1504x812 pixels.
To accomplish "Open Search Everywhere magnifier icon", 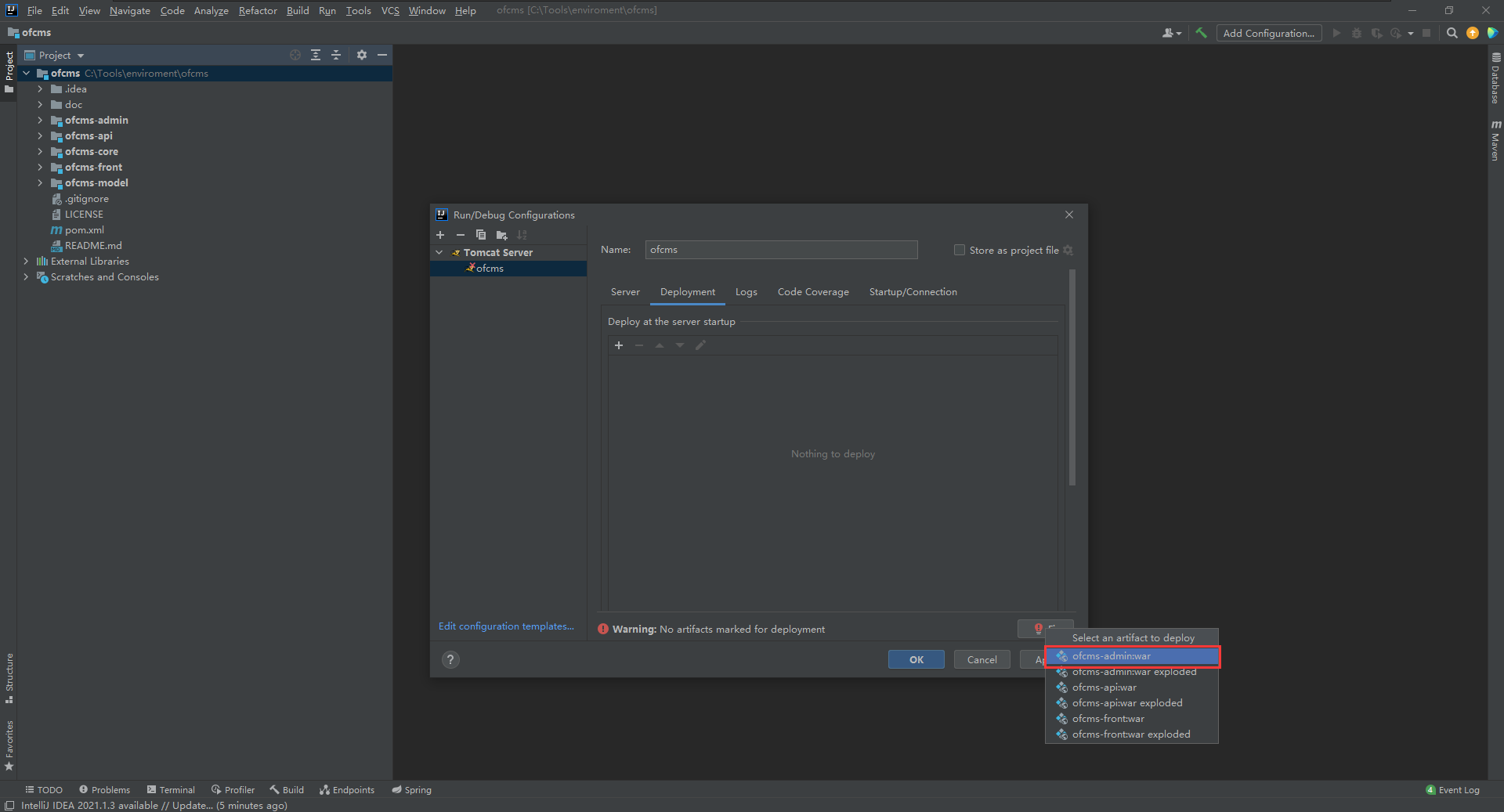I will coord(1452,33).
